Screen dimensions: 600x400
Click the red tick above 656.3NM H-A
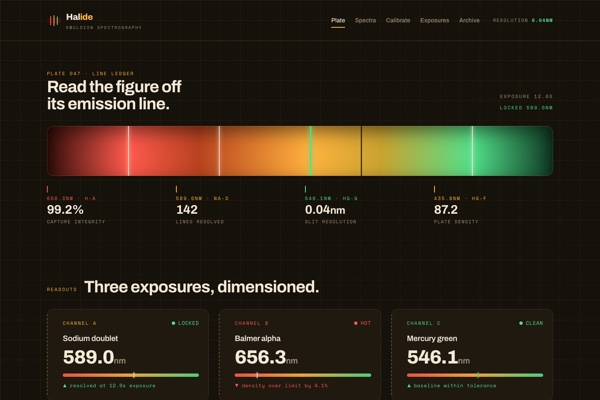pyautogui.click(x=47, y=189)
